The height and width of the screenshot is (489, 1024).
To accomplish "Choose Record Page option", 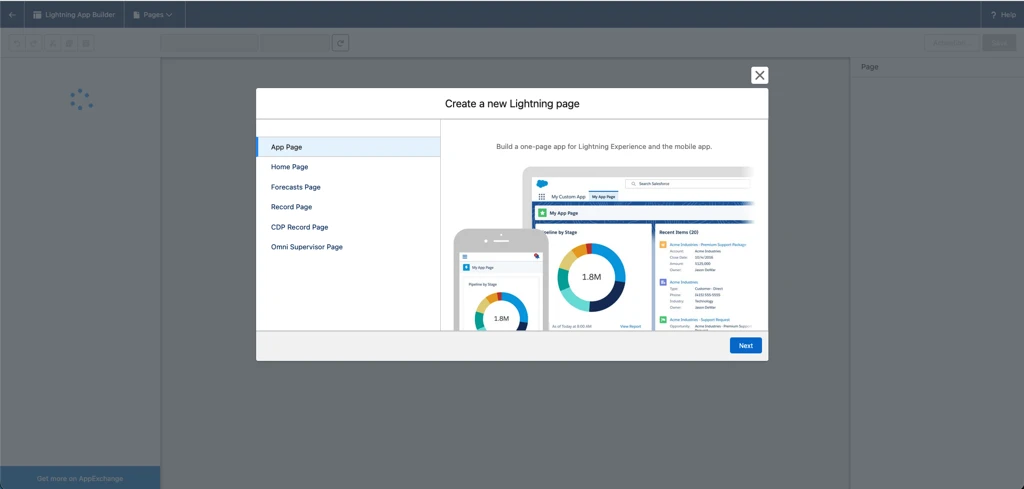I will (348, 207).
